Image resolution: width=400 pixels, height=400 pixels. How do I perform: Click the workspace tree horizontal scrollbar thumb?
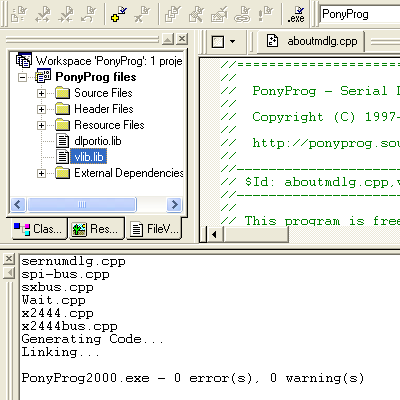(x=82, y=204)
